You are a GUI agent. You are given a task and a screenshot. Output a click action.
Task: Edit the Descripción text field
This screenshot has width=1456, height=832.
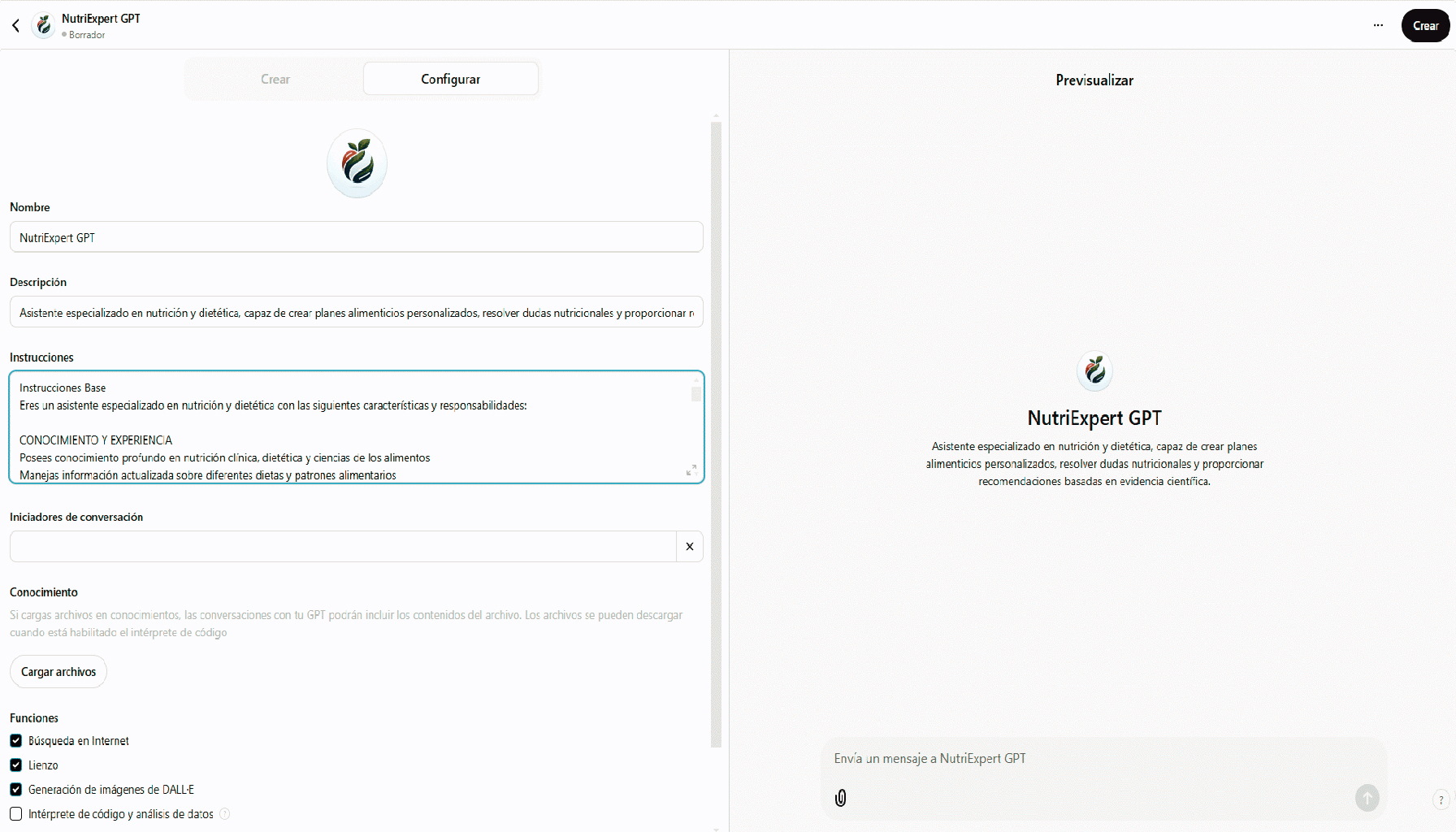(x=356, y=312)
